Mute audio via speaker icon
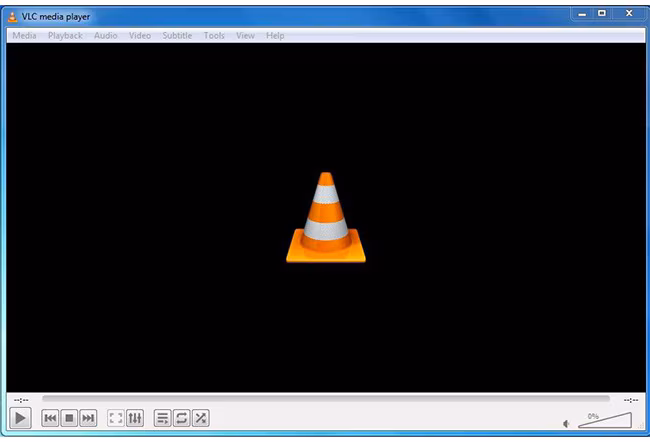The image size is (650, 442). 566,423
